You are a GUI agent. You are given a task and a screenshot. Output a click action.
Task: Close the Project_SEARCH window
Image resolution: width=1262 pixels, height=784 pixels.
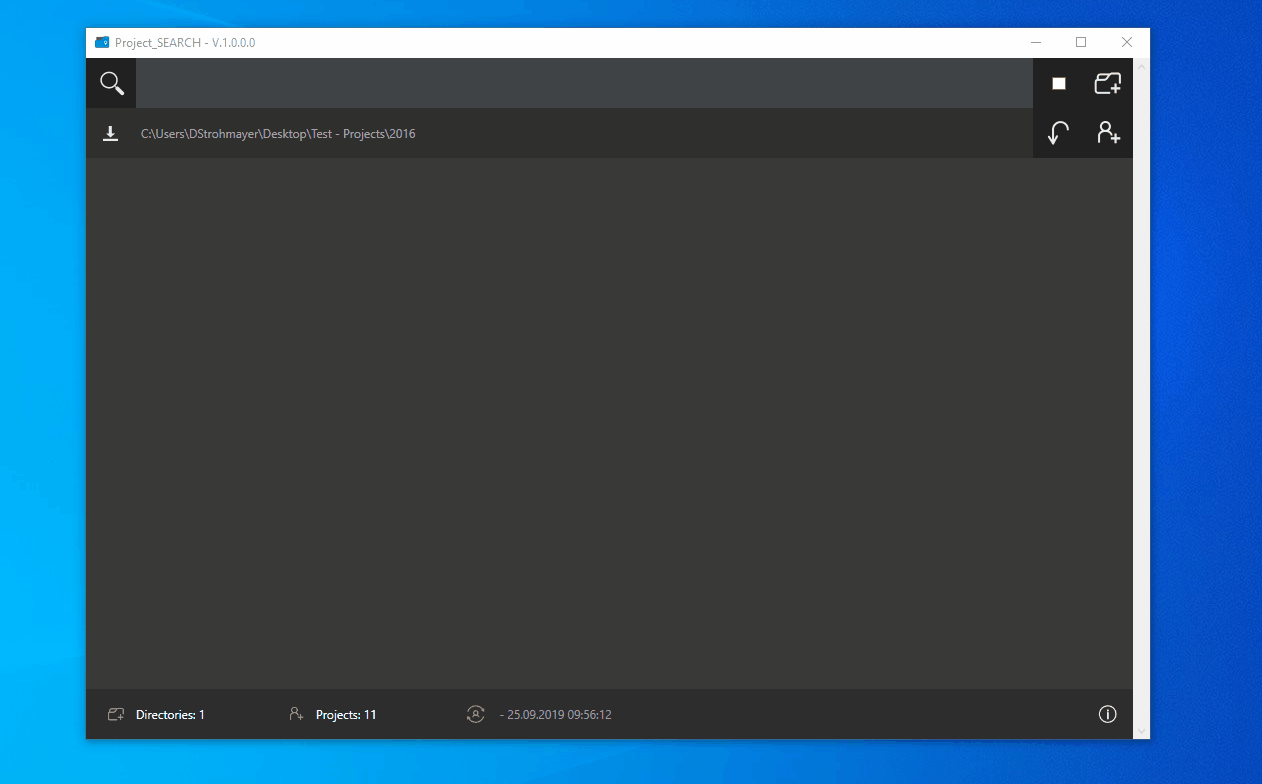pos(1127,43)
